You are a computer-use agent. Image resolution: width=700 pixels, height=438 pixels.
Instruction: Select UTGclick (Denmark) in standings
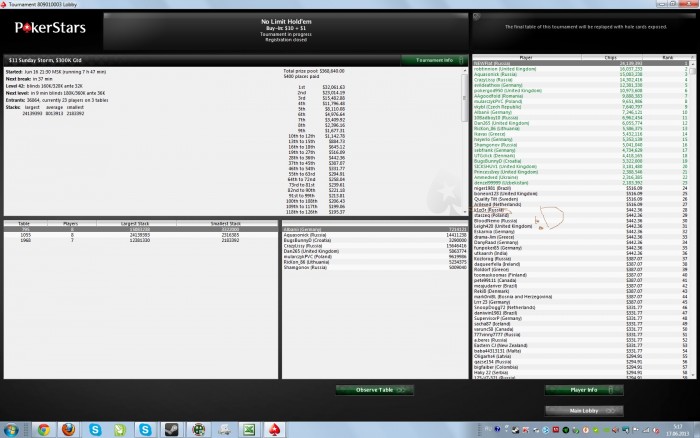581,156
